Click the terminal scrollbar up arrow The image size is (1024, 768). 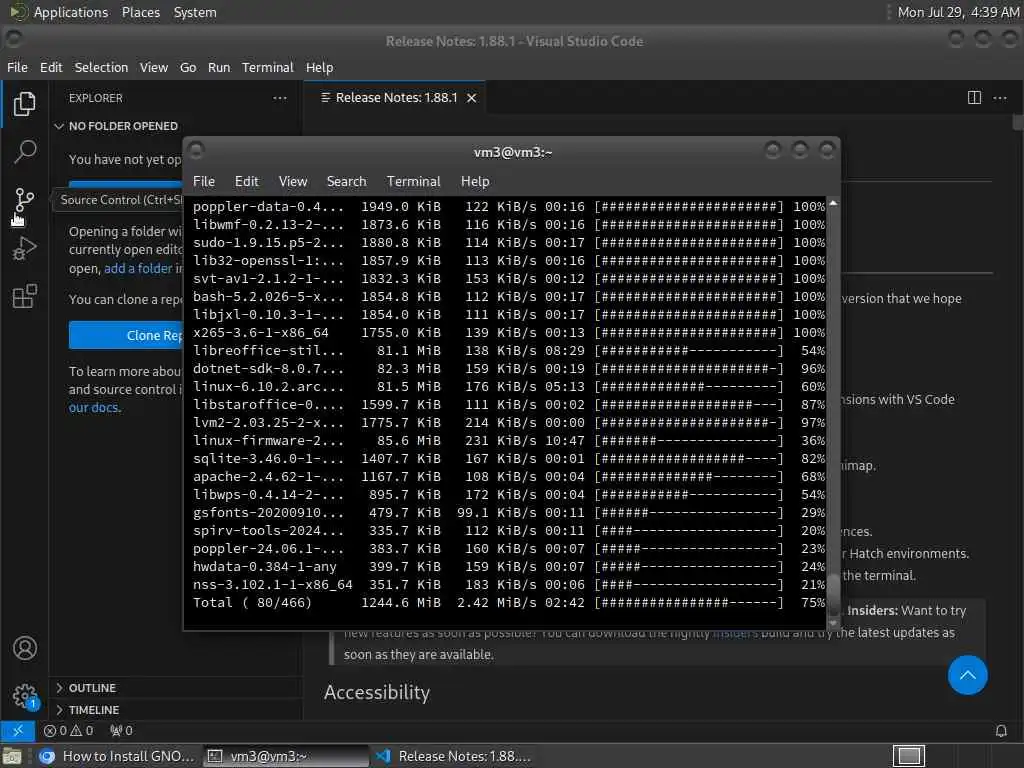click(x=833, y=203)
